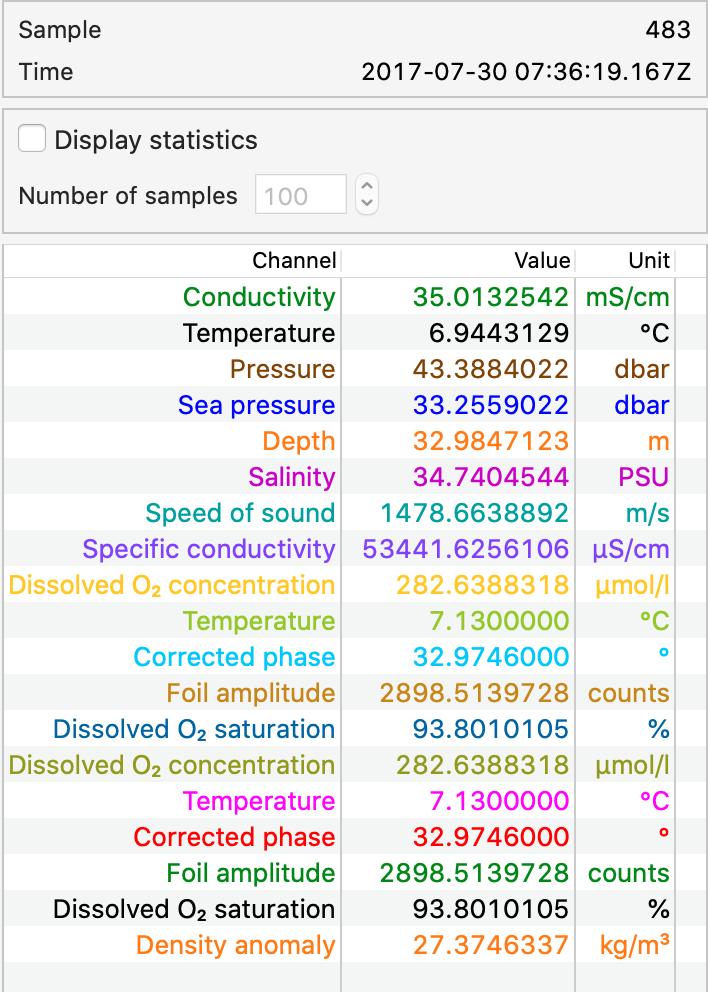Click the Unit column header
Image resolution: width=708 pixels, height=992 pixels.
[649, 261]
